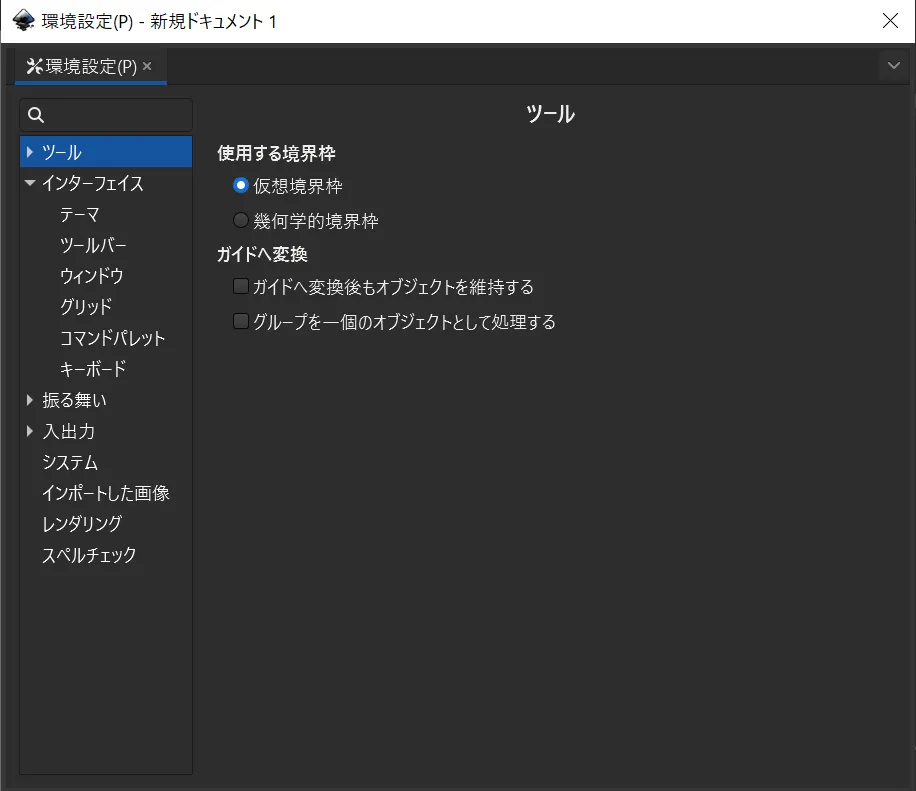This screenshot has height=791, width=916.
Task: Select the 仮想境界枠 radio button
Action: tap(241, 186)
